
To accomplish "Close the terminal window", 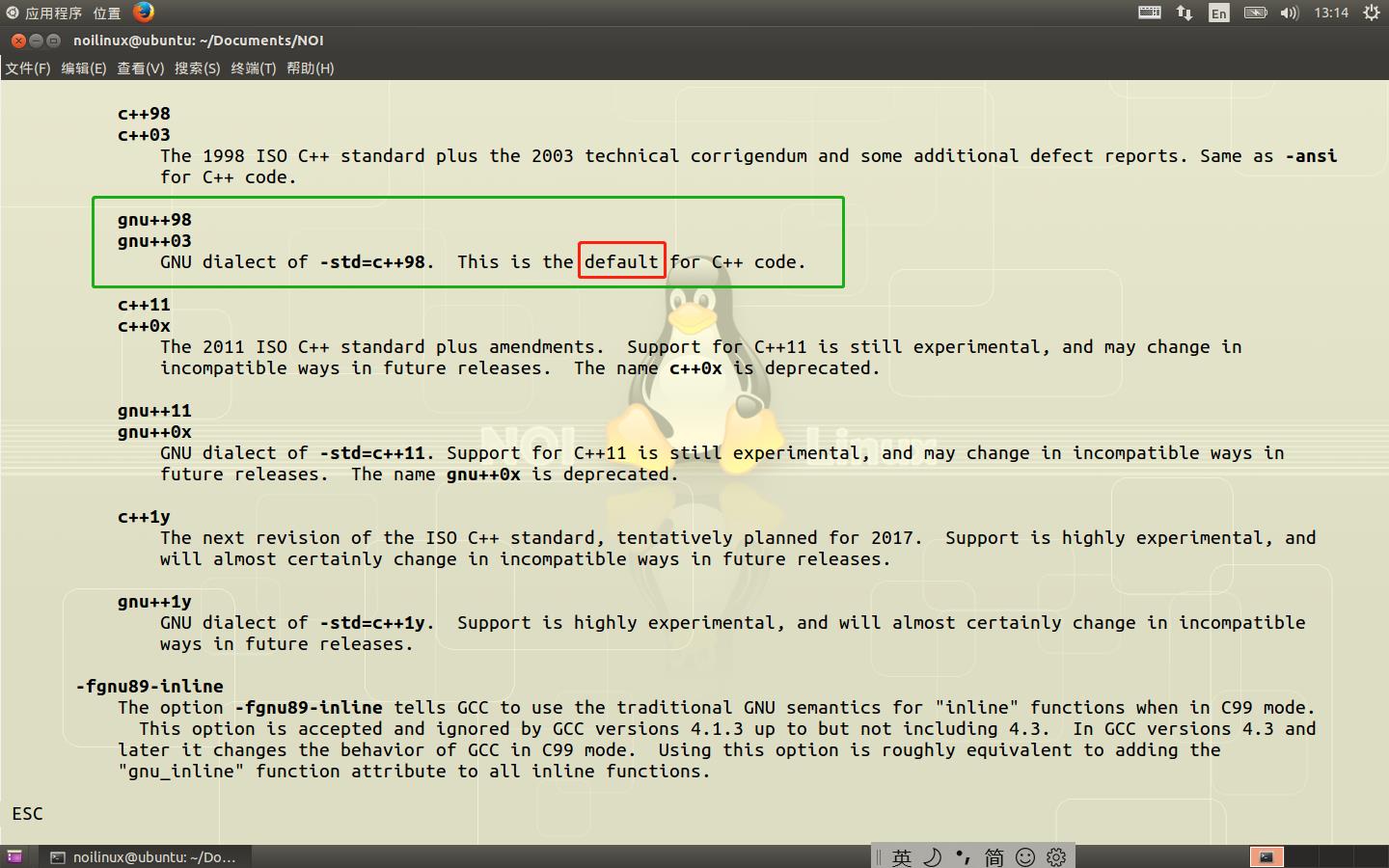I will (x=18, y=41).
